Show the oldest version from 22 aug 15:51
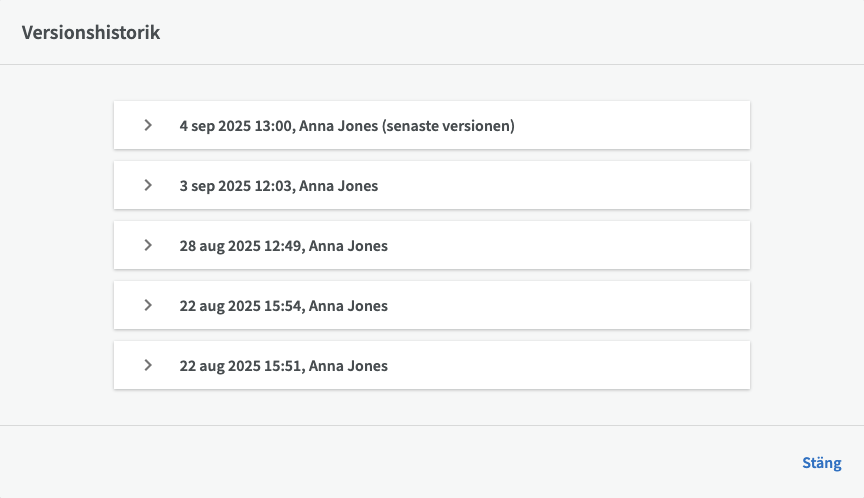 (x=431, y=366)
